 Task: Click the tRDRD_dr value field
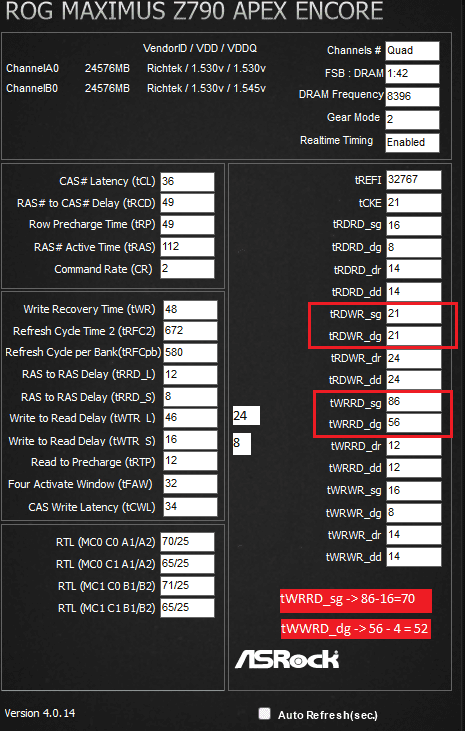point(414,269)
